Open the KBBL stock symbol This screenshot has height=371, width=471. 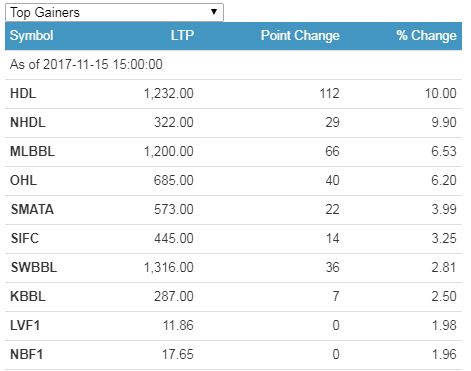pyautogui.click(x=28, y=296)
